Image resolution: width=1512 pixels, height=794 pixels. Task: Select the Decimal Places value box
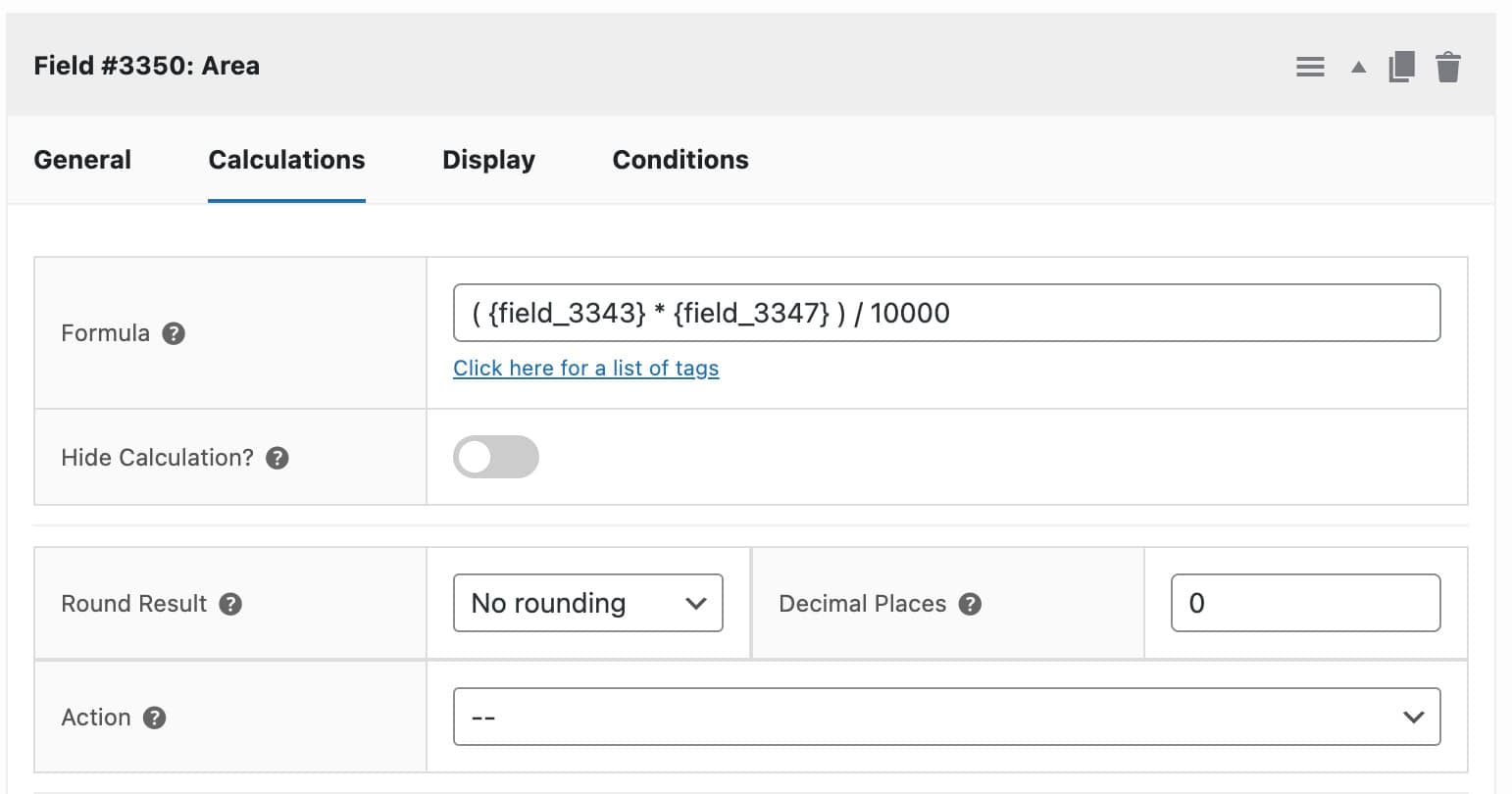tap(1305, 603)
